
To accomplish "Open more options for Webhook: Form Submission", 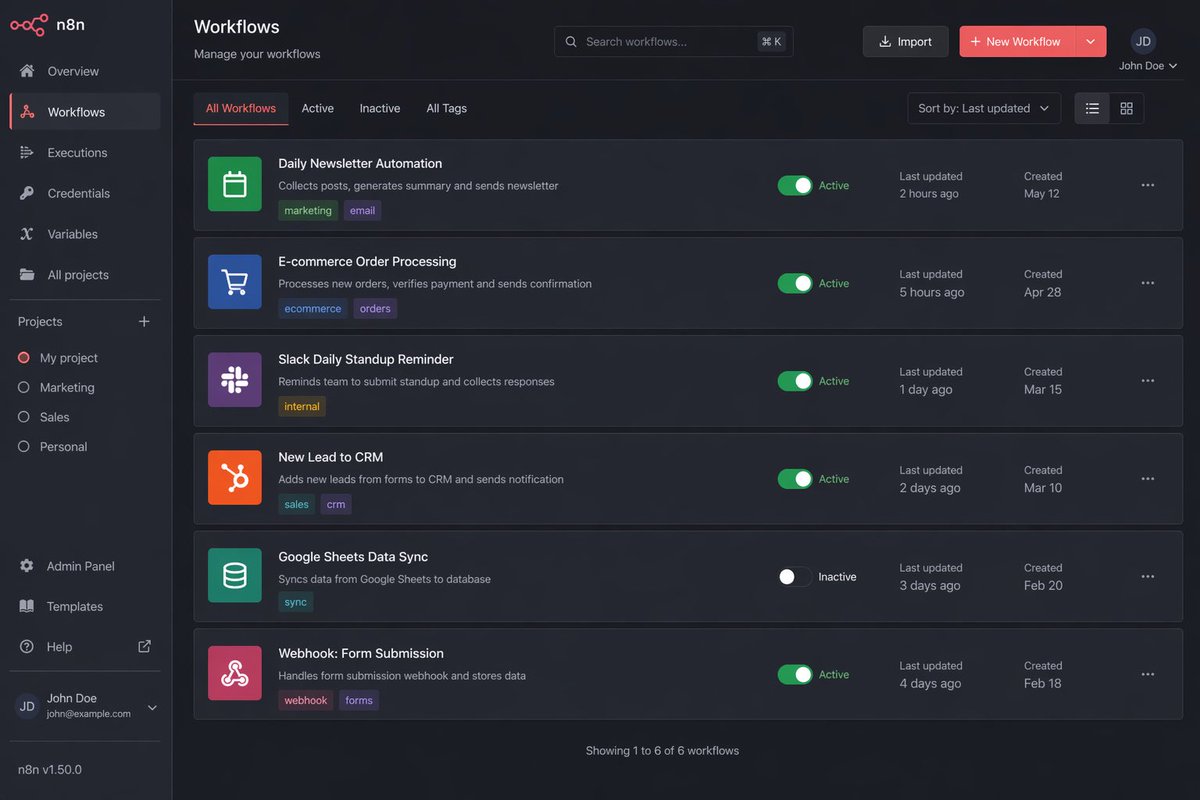I will (x=1148, y=675).
